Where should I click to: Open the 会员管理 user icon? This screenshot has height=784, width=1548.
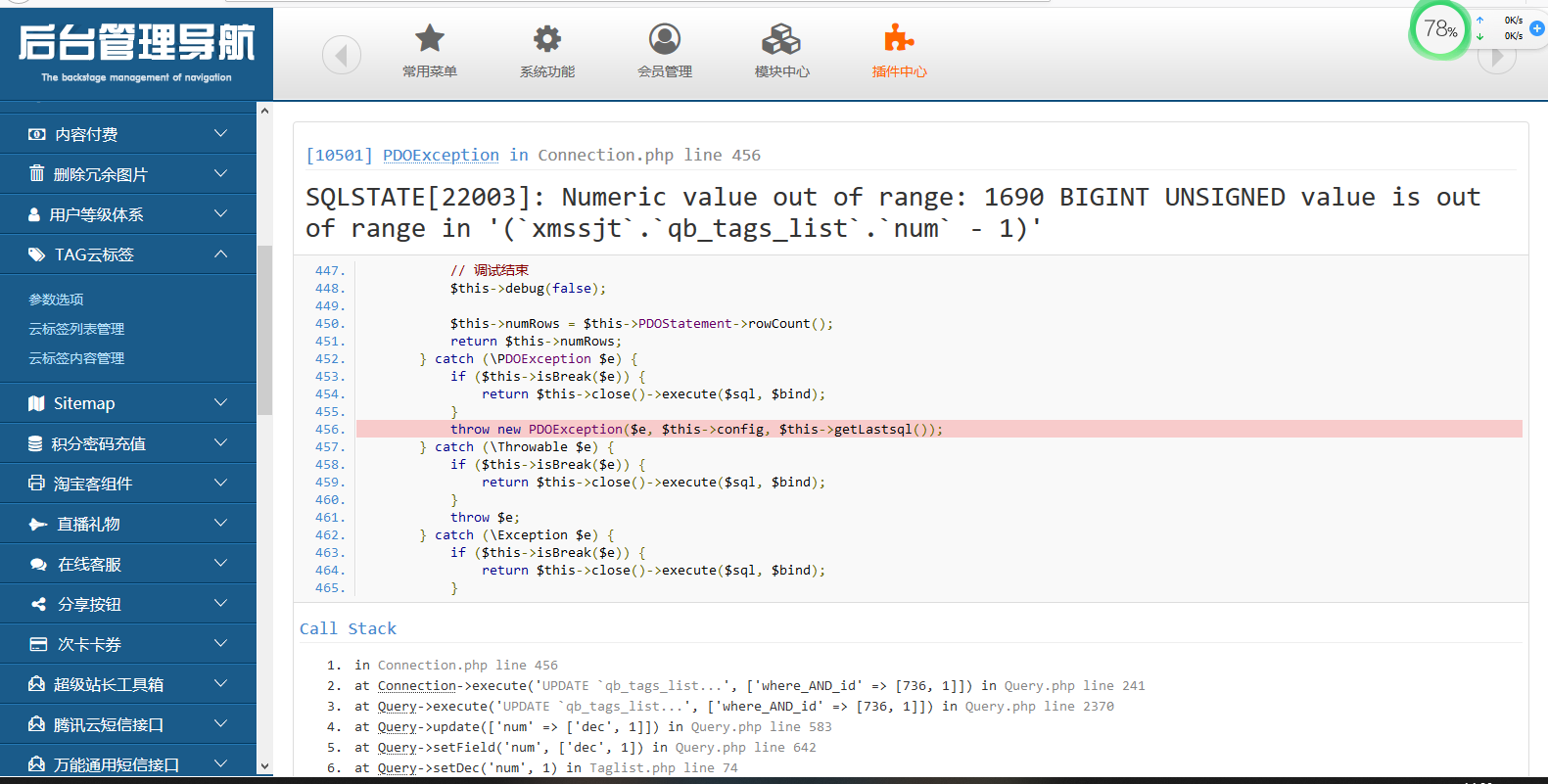click(664, 40)
